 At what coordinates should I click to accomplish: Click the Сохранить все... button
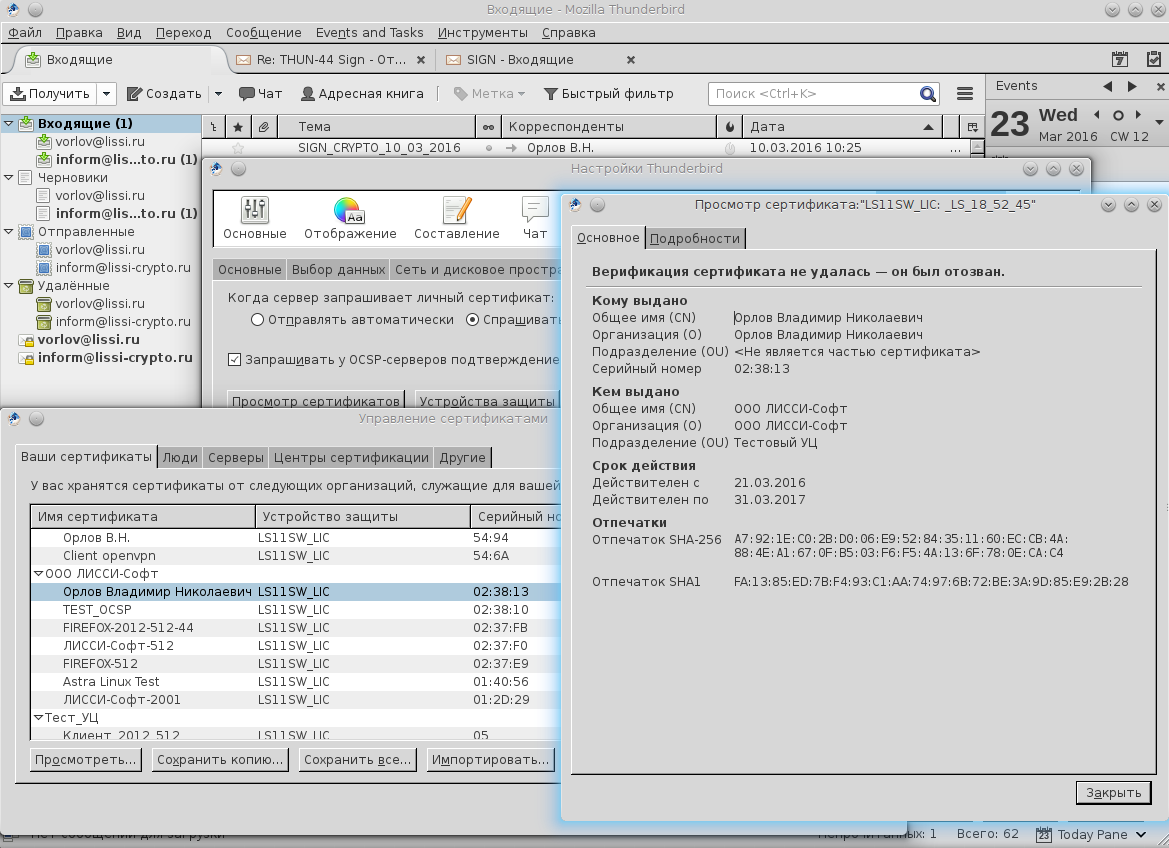[x=357, y=760]
